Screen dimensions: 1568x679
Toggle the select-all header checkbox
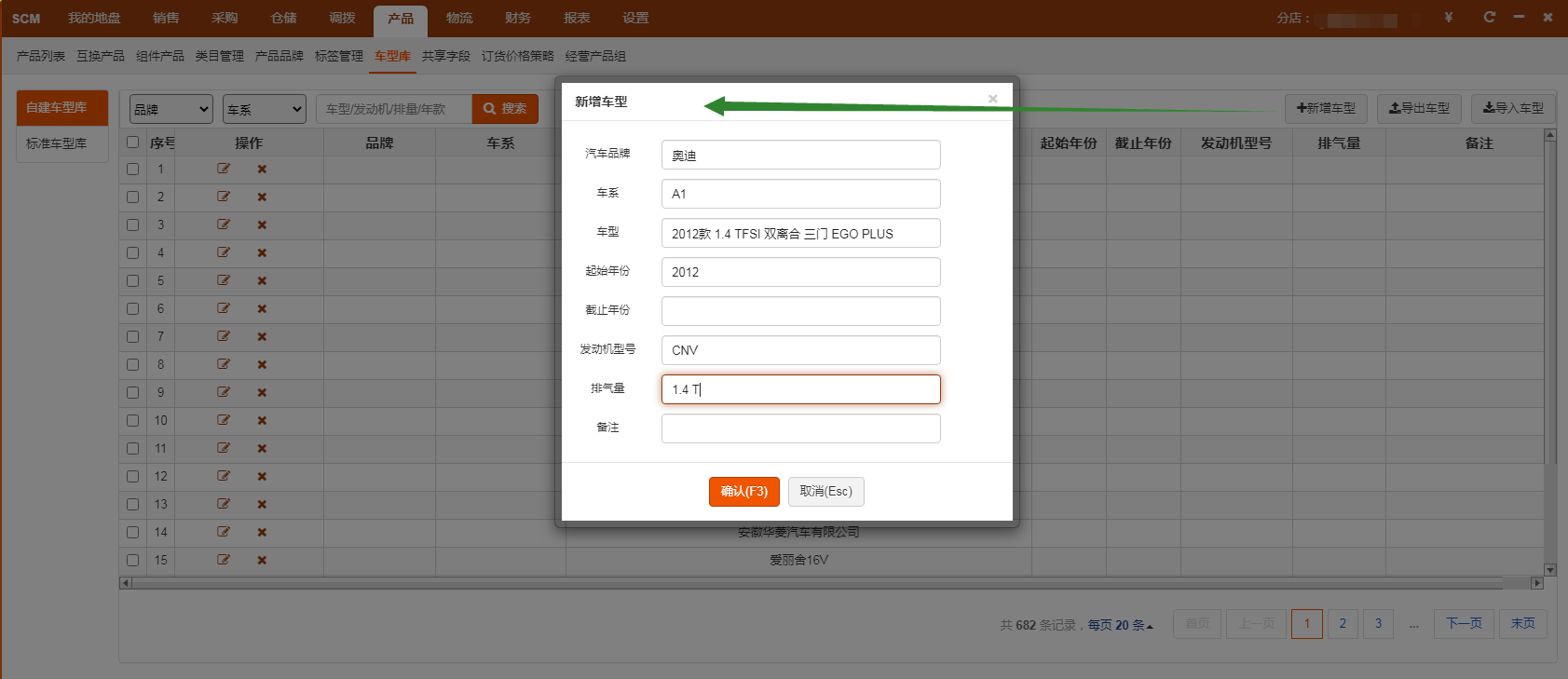(x=132, y=143)
